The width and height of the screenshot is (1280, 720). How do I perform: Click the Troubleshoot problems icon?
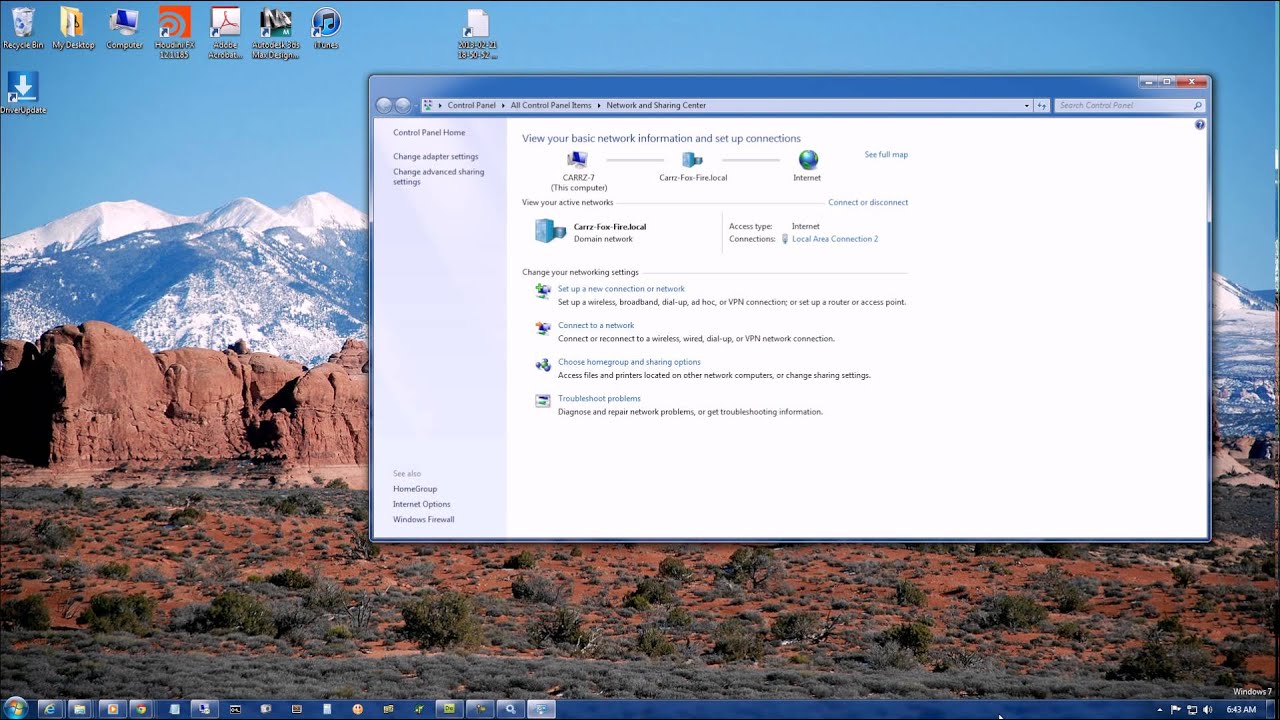tap(542, 401)
